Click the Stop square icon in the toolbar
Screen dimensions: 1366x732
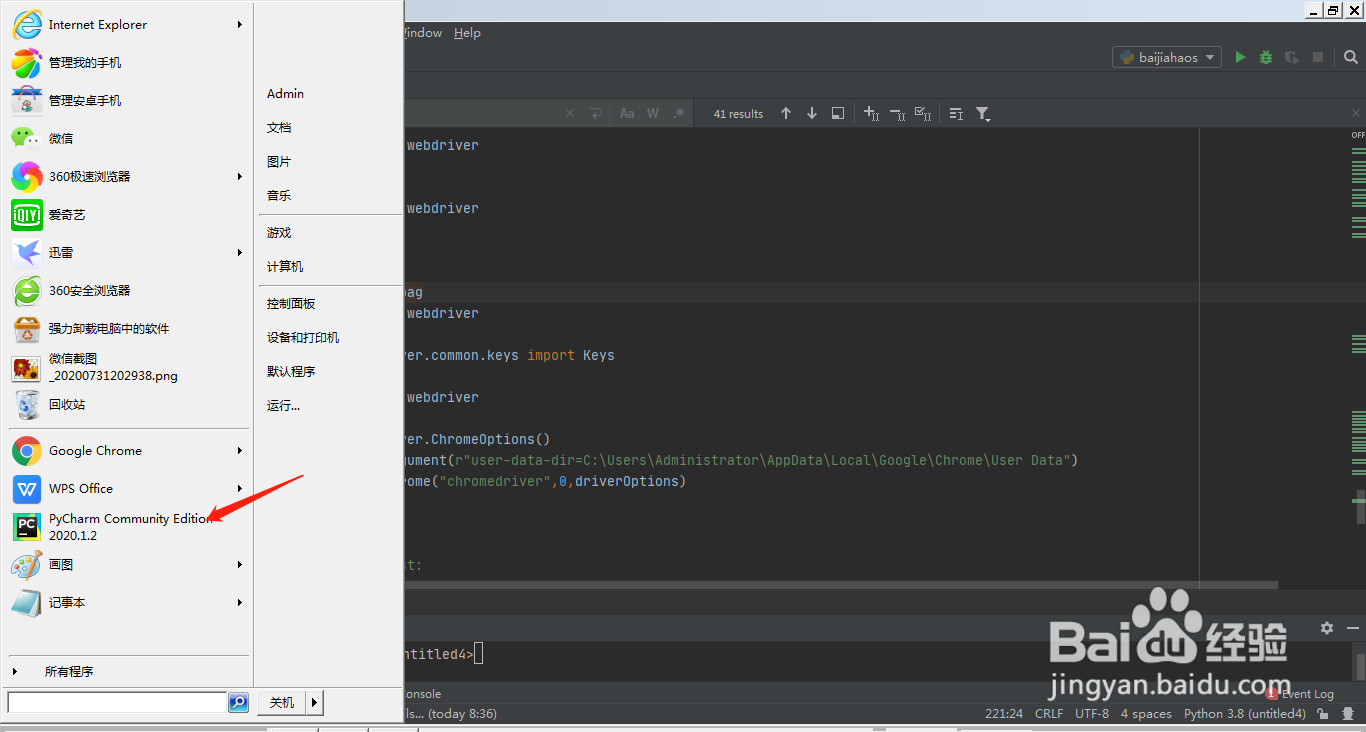1318,57
